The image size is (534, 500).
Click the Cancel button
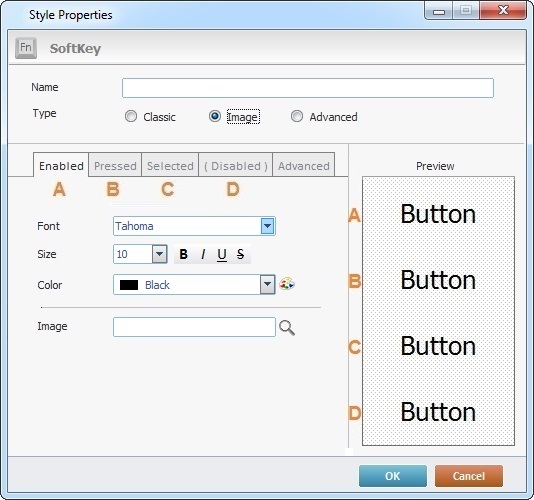tap(469, 476)
